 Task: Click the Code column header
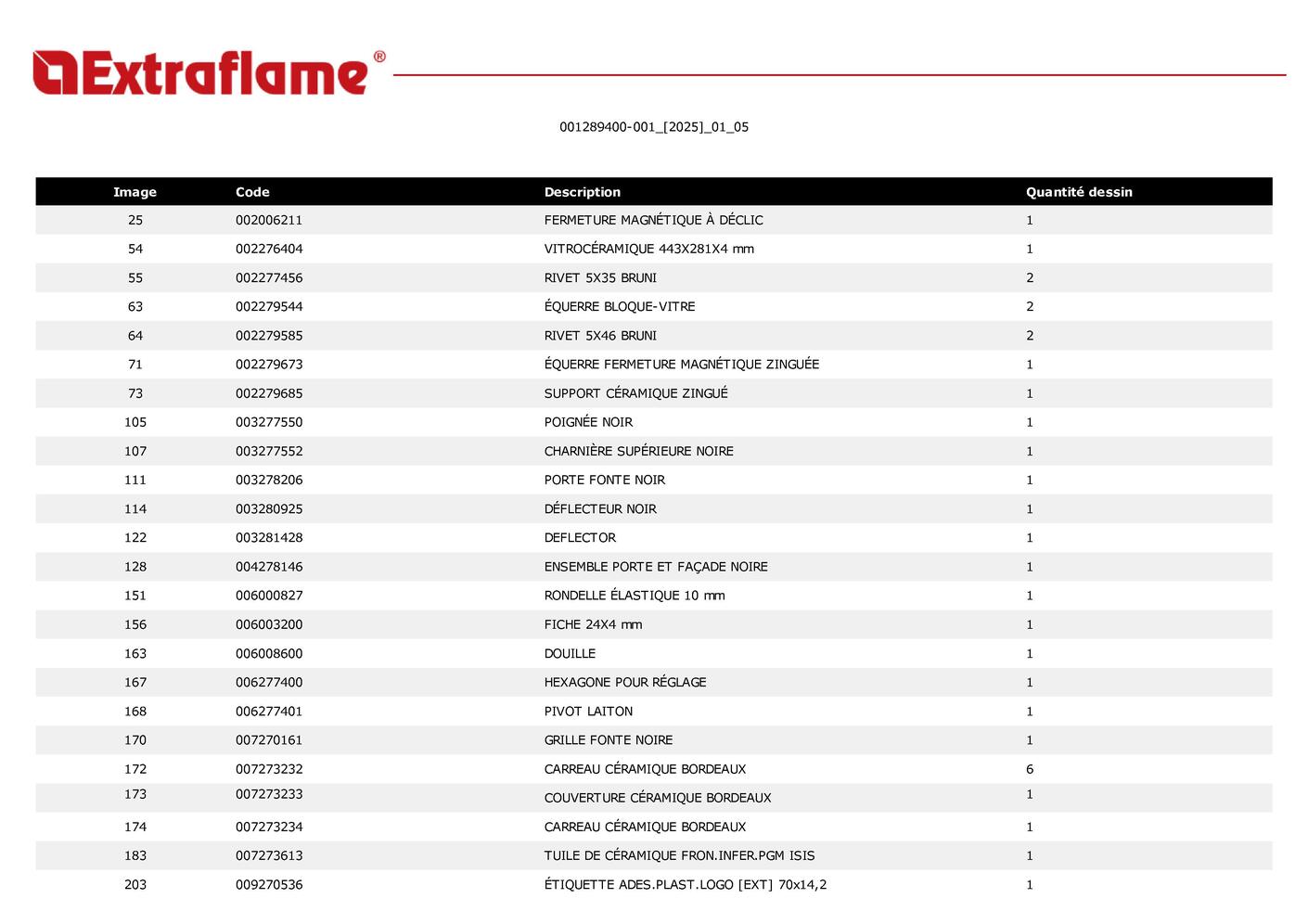pyautogui.click(x=252, y=192)
